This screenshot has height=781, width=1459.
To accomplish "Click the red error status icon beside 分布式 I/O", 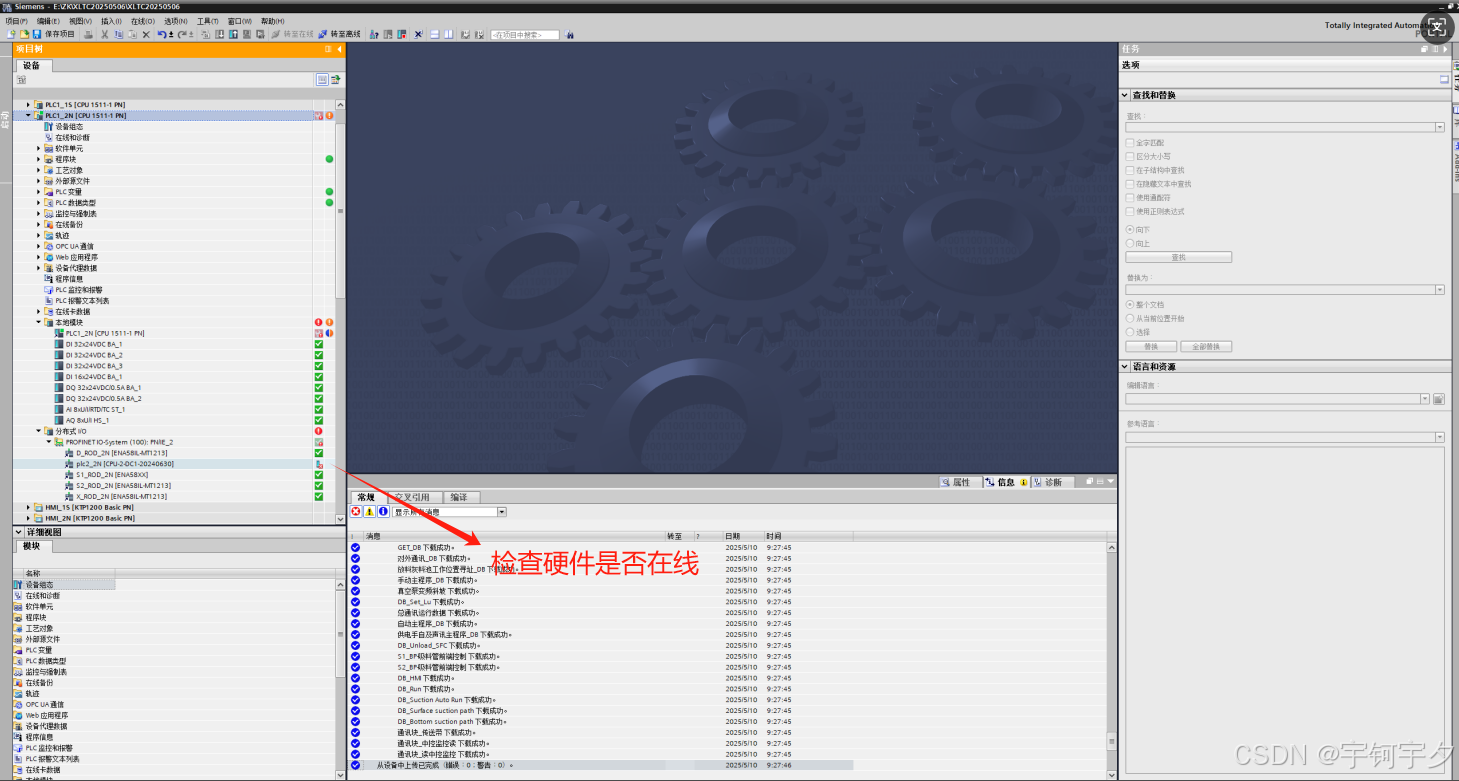I will click(319, 431).
